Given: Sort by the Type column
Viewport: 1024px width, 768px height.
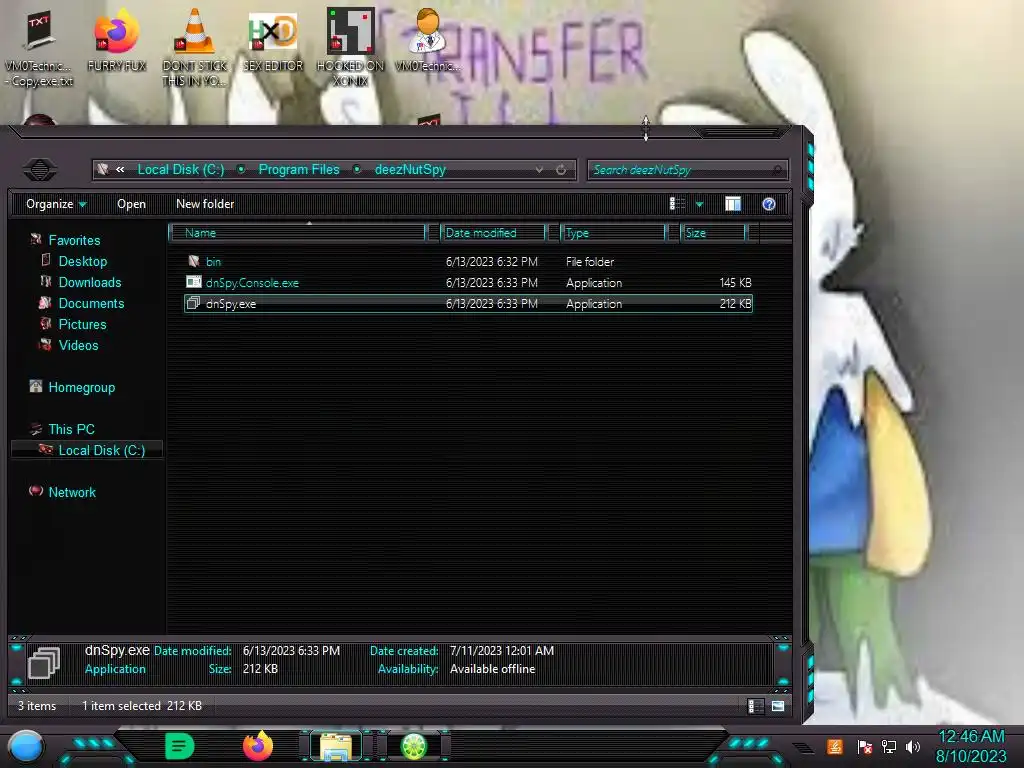Looking at the screenshot, I should (x=613, y=232).
